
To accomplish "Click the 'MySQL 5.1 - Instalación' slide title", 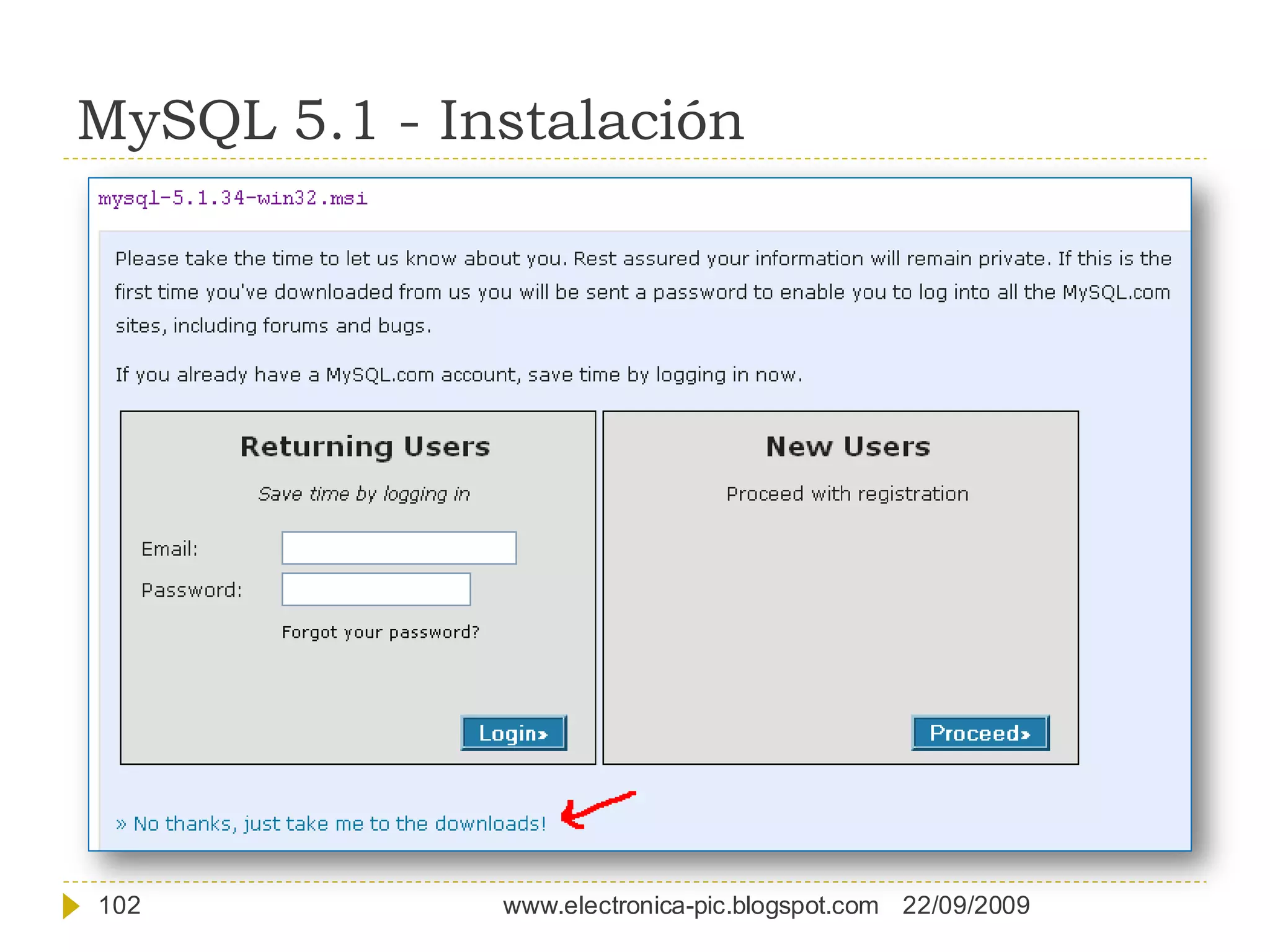I will pyautogui.click(x=410, y=120).
